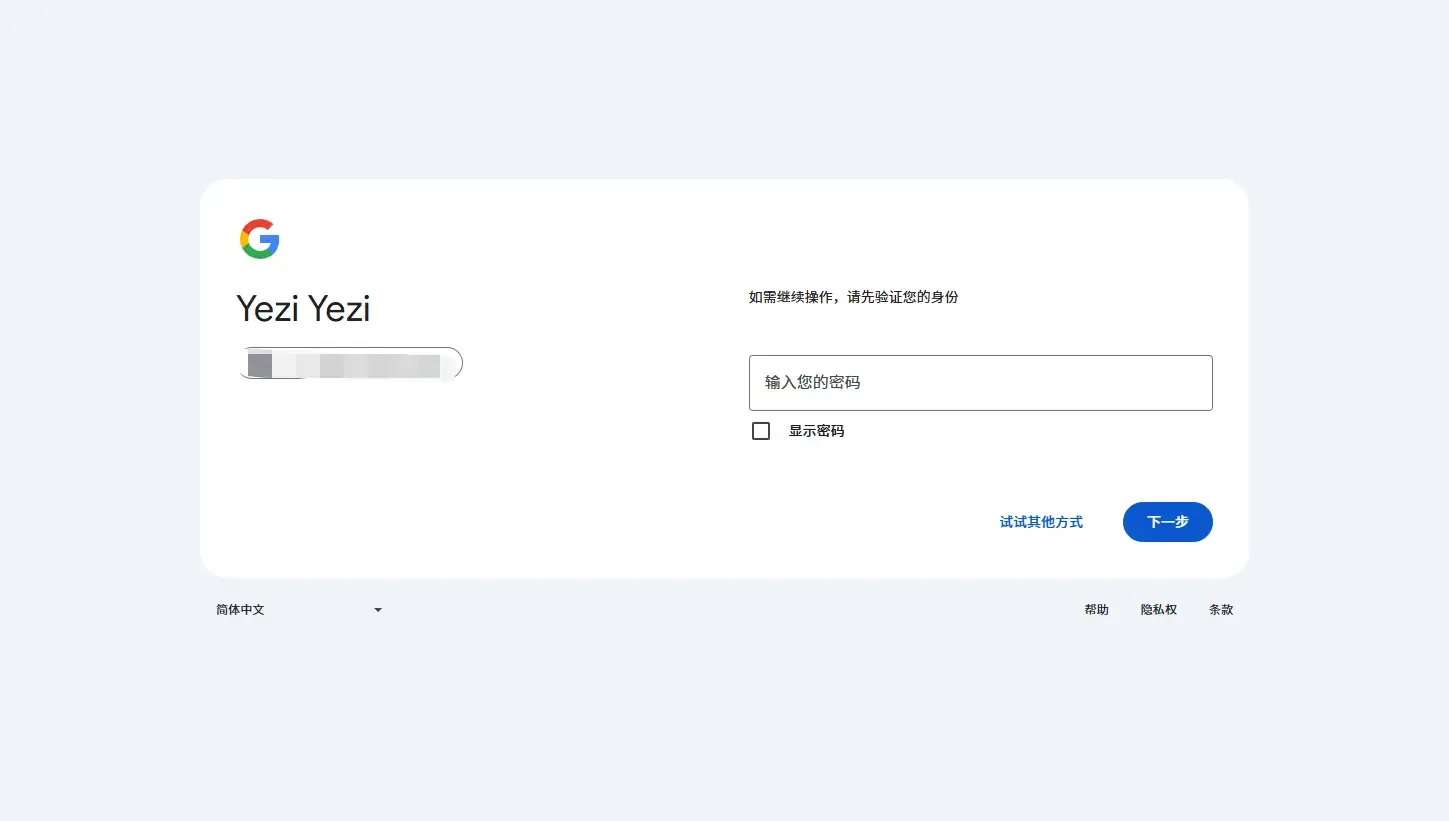This screenshot has height=821, width=1449.
Task: Click the Google logo at the top
Action: point(259,238)
